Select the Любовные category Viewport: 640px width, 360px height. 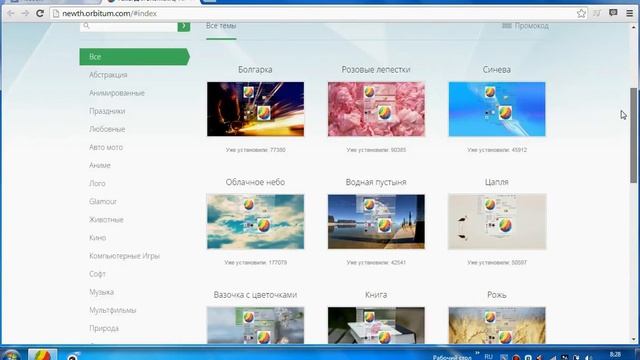point(107,129)
